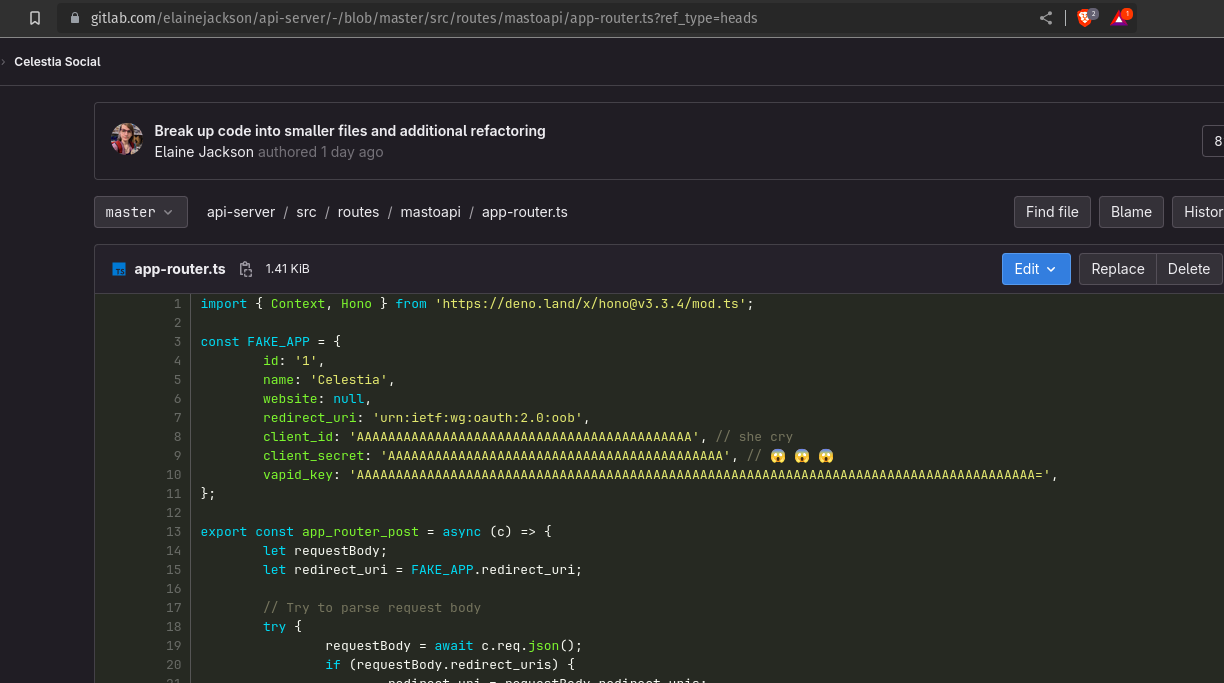Go to mastoapi folder breadcrumb
The width and height of the screenshot is (1224, 683).
point(430,212)
